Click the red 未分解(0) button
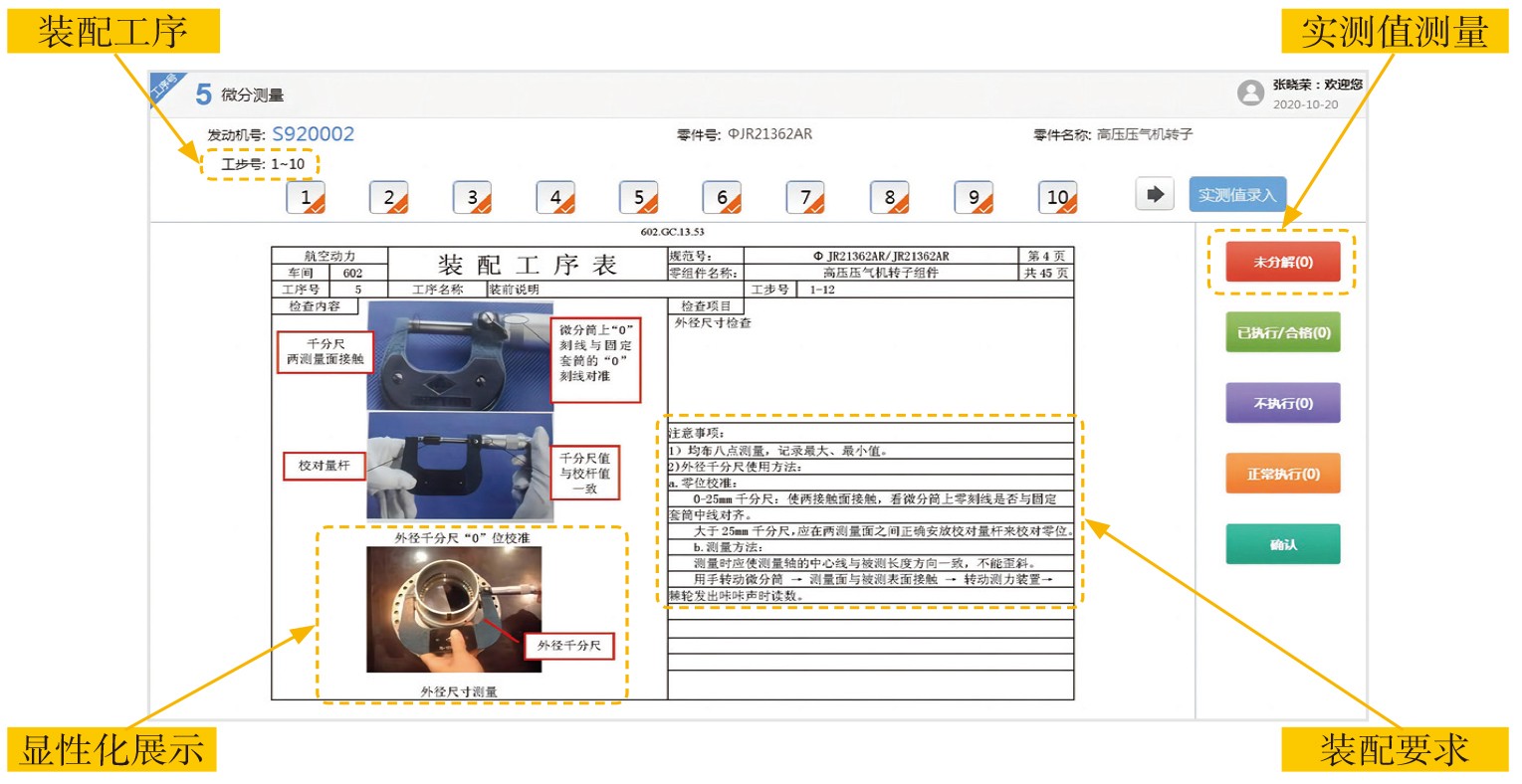The width and height of the screenshot is (1522, 784). click(x=1283, y=263)
